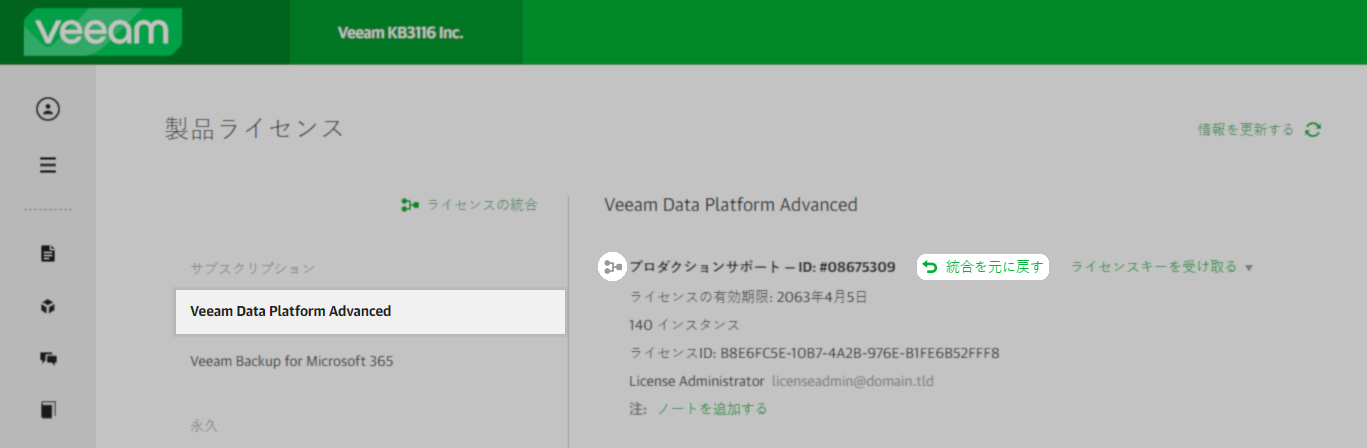Click the arrow next to ライセンスキーを受け取る
1367x448 pixels.
click(1249, 268)
